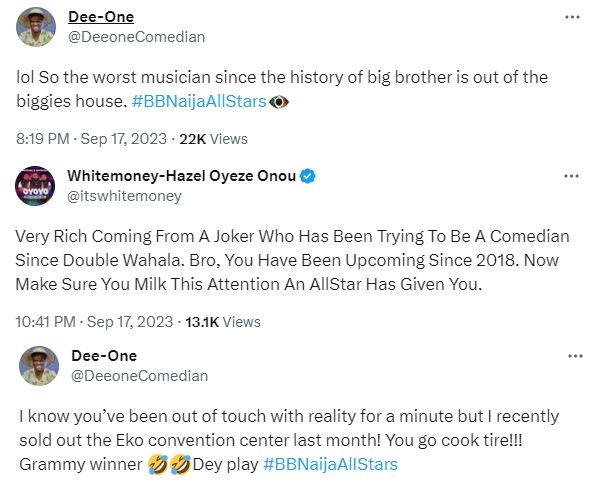The width and height of the screenshot is (607, 488).
Task: Open the first tweet's three-dot more menu
Action: click(571, 18)
